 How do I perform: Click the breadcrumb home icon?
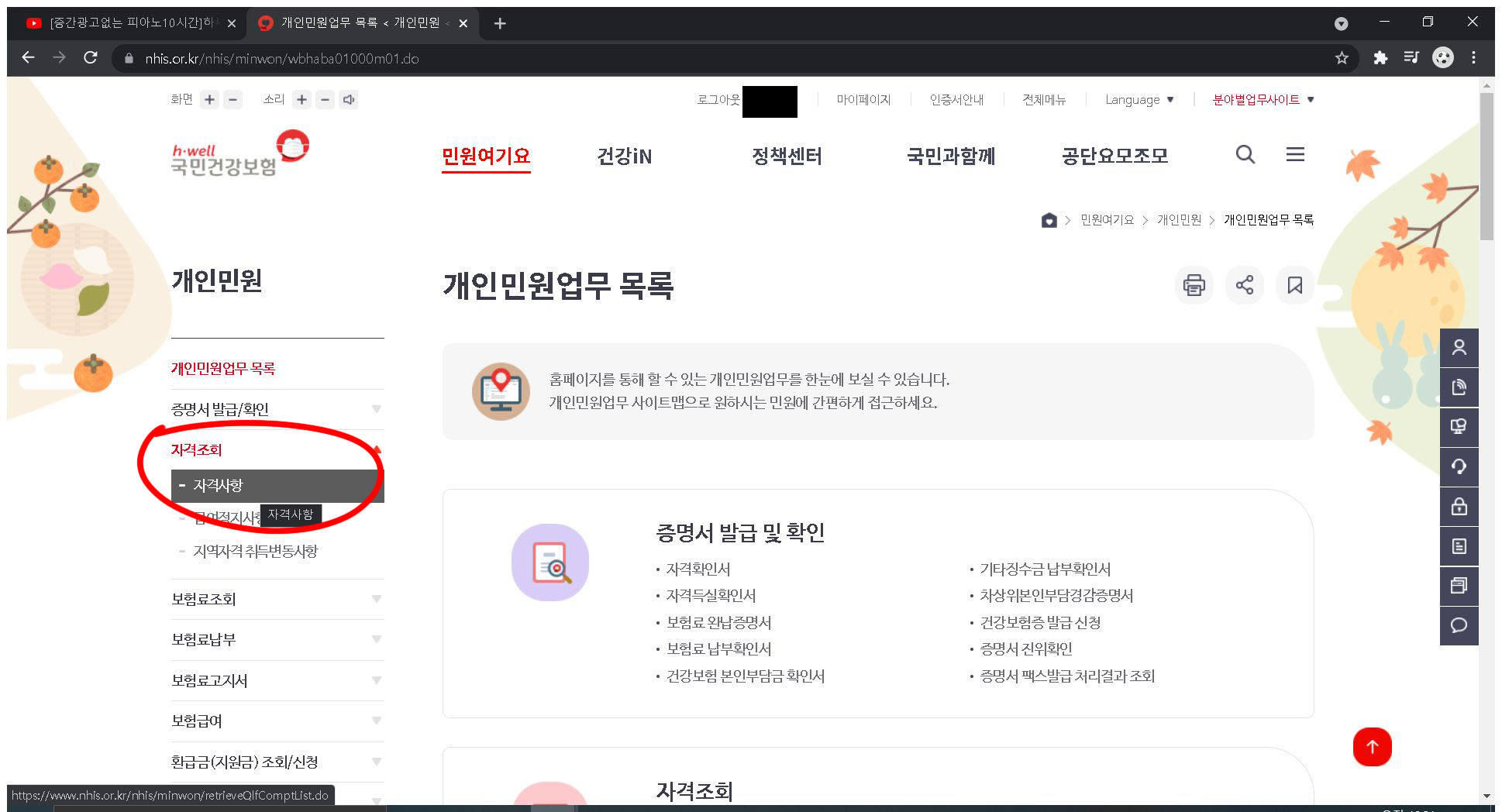1049,220
